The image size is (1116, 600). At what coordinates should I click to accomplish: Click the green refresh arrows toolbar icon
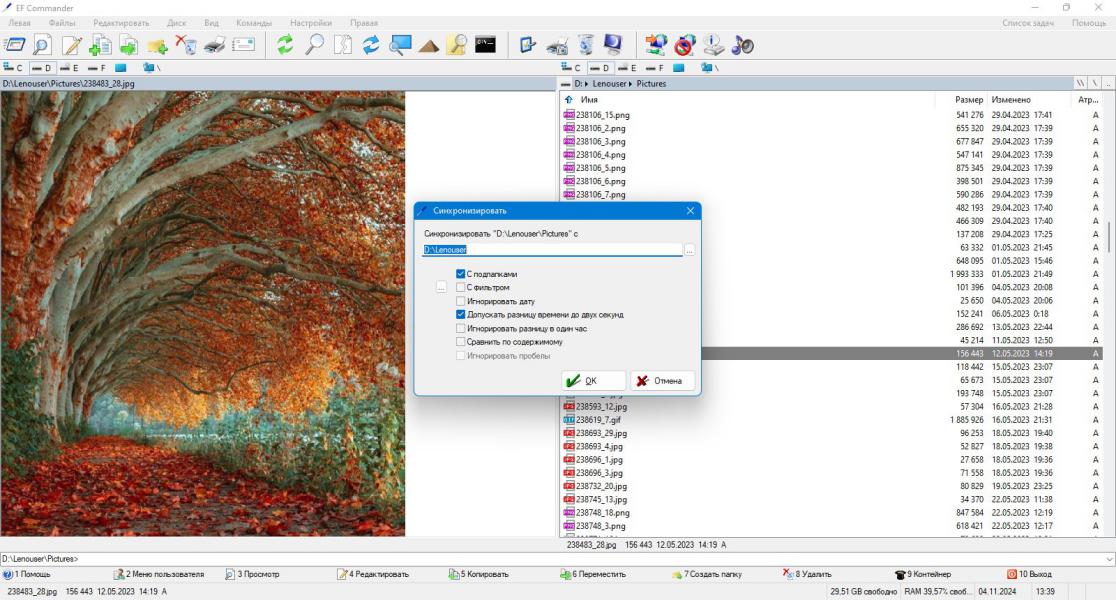coord(285,45)
